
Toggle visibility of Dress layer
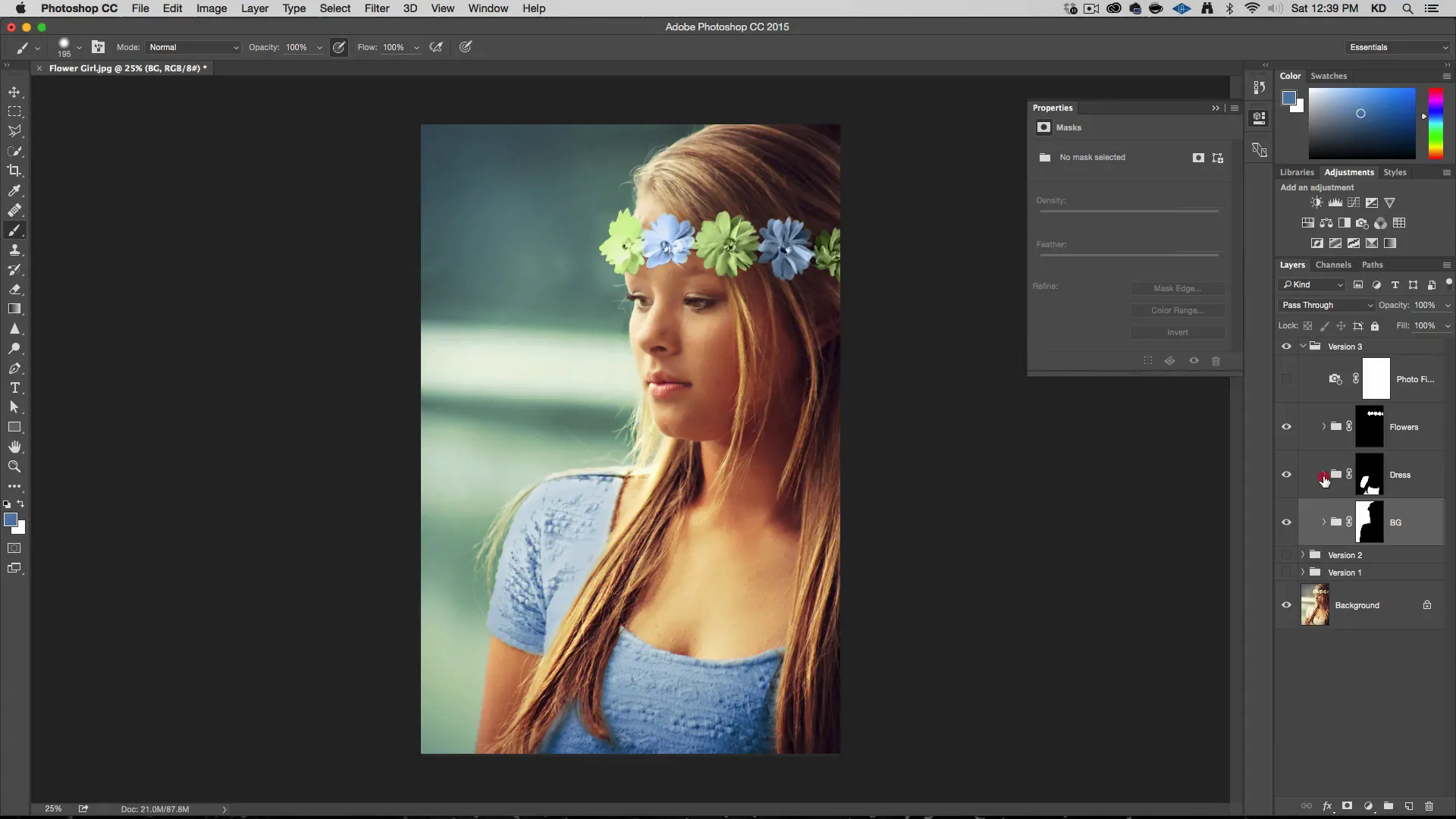pyautogui.click(x=1287, y=474)
